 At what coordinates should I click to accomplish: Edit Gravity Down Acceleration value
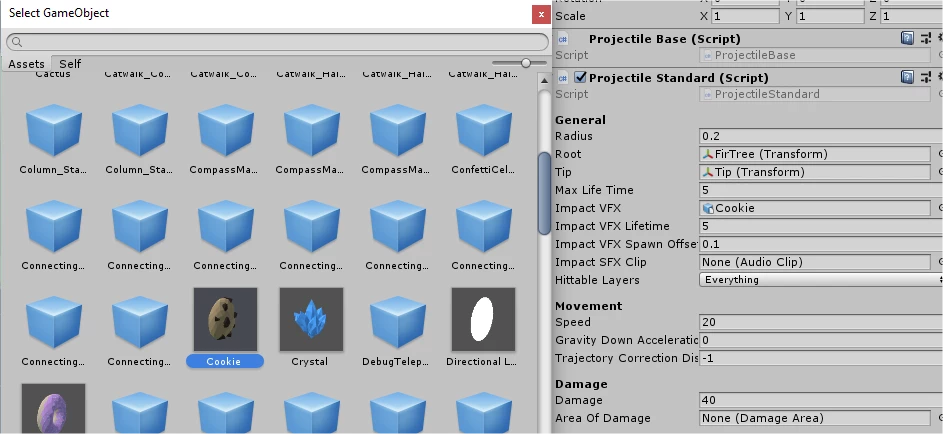(x=821, y=340)
